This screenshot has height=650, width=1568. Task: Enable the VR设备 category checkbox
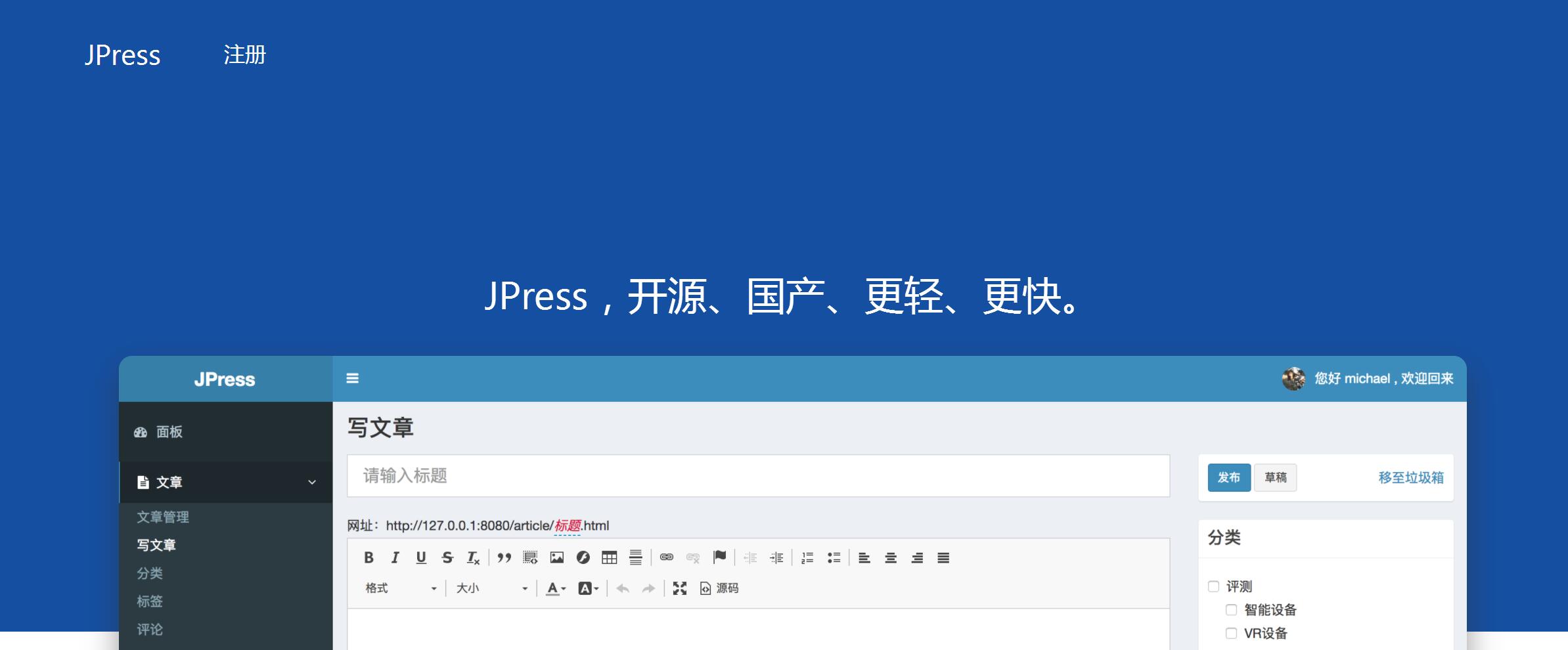pyautogui.click(x=1231, y=634)
